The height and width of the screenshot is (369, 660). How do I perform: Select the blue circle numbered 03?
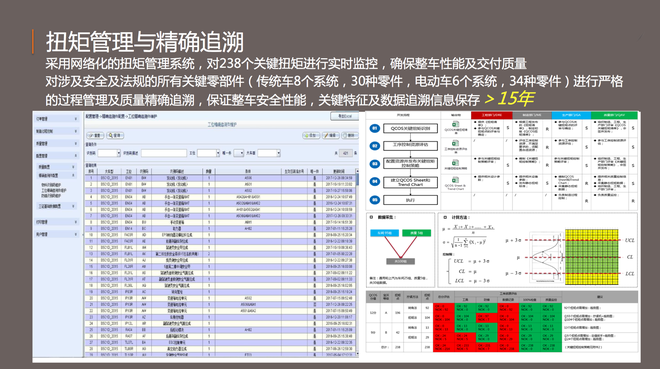tap(375, 164)
